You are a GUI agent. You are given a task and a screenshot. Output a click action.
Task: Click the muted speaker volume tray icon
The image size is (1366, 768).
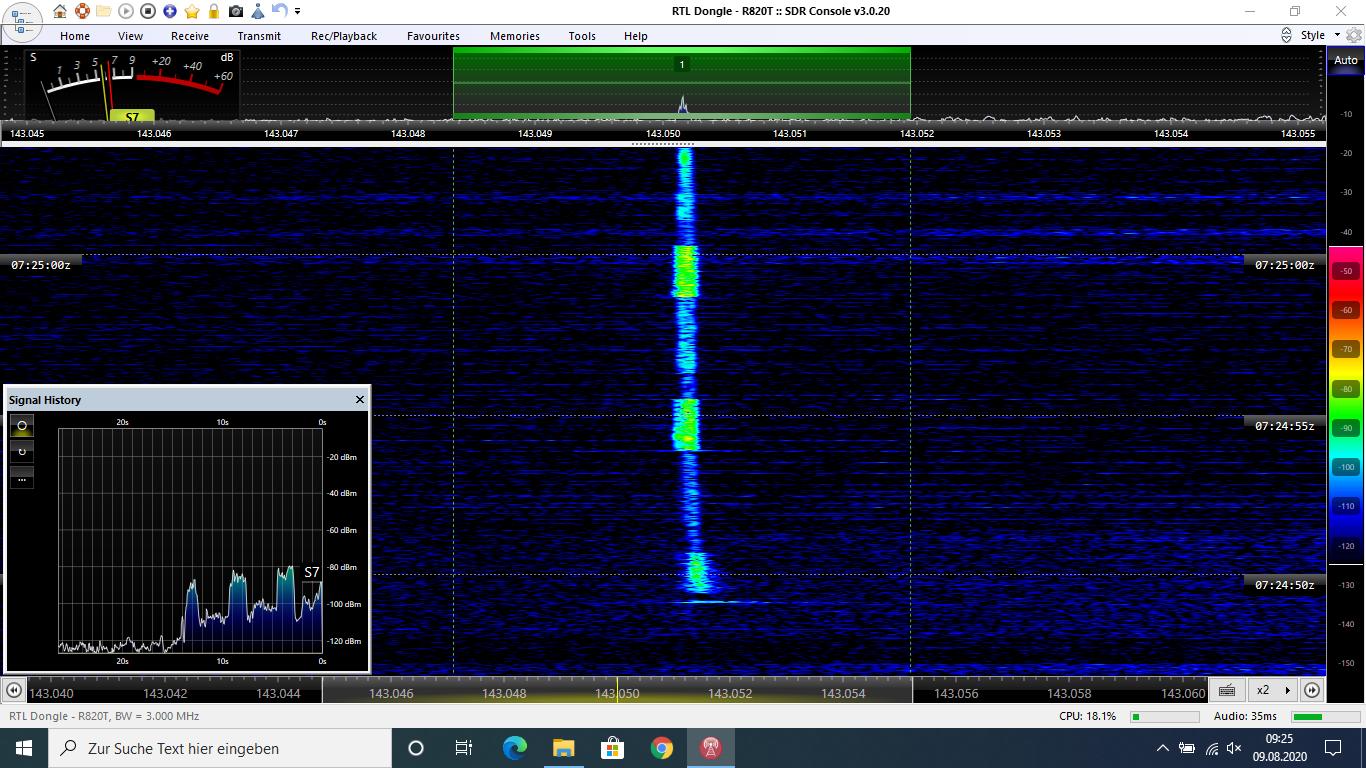coord(1235,748)
